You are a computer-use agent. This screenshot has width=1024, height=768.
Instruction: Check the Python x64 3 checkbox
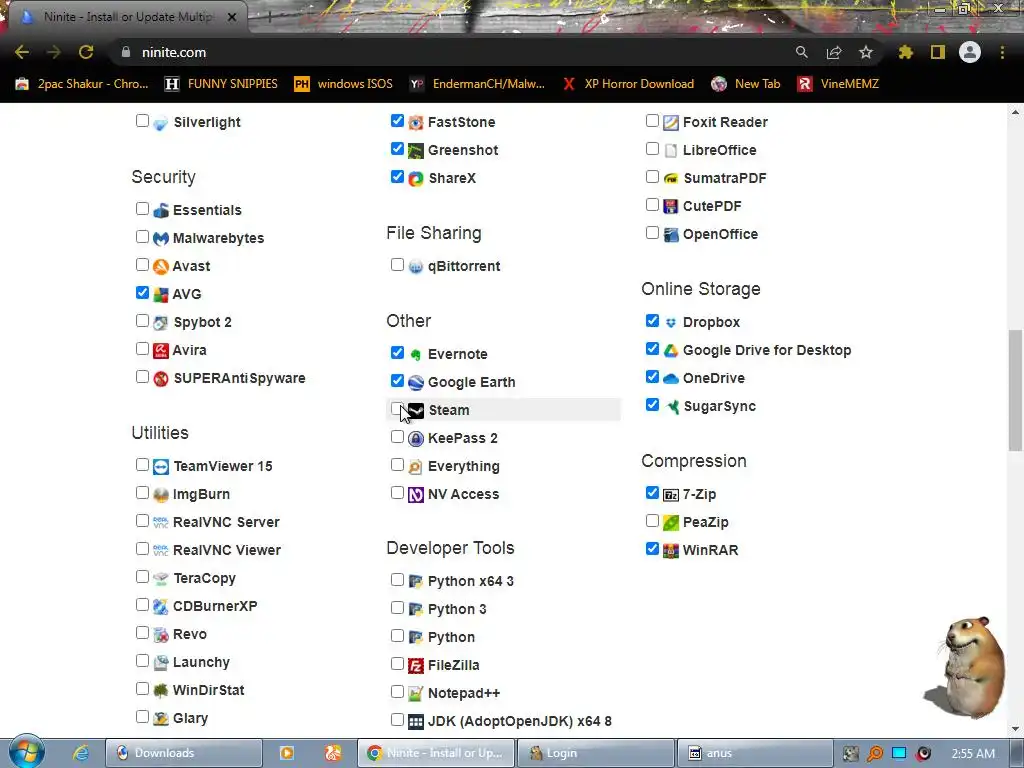click(397, 579)
